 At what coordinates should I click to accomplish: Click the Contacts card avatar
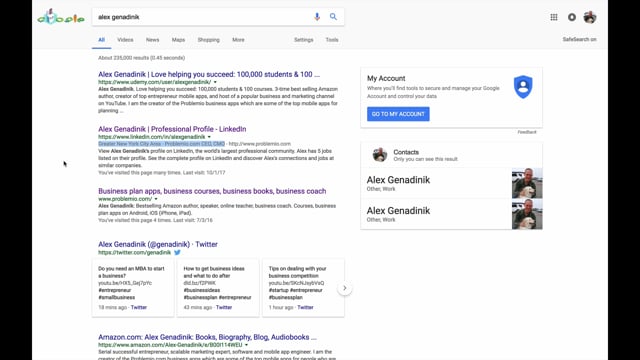coord(380,155)
